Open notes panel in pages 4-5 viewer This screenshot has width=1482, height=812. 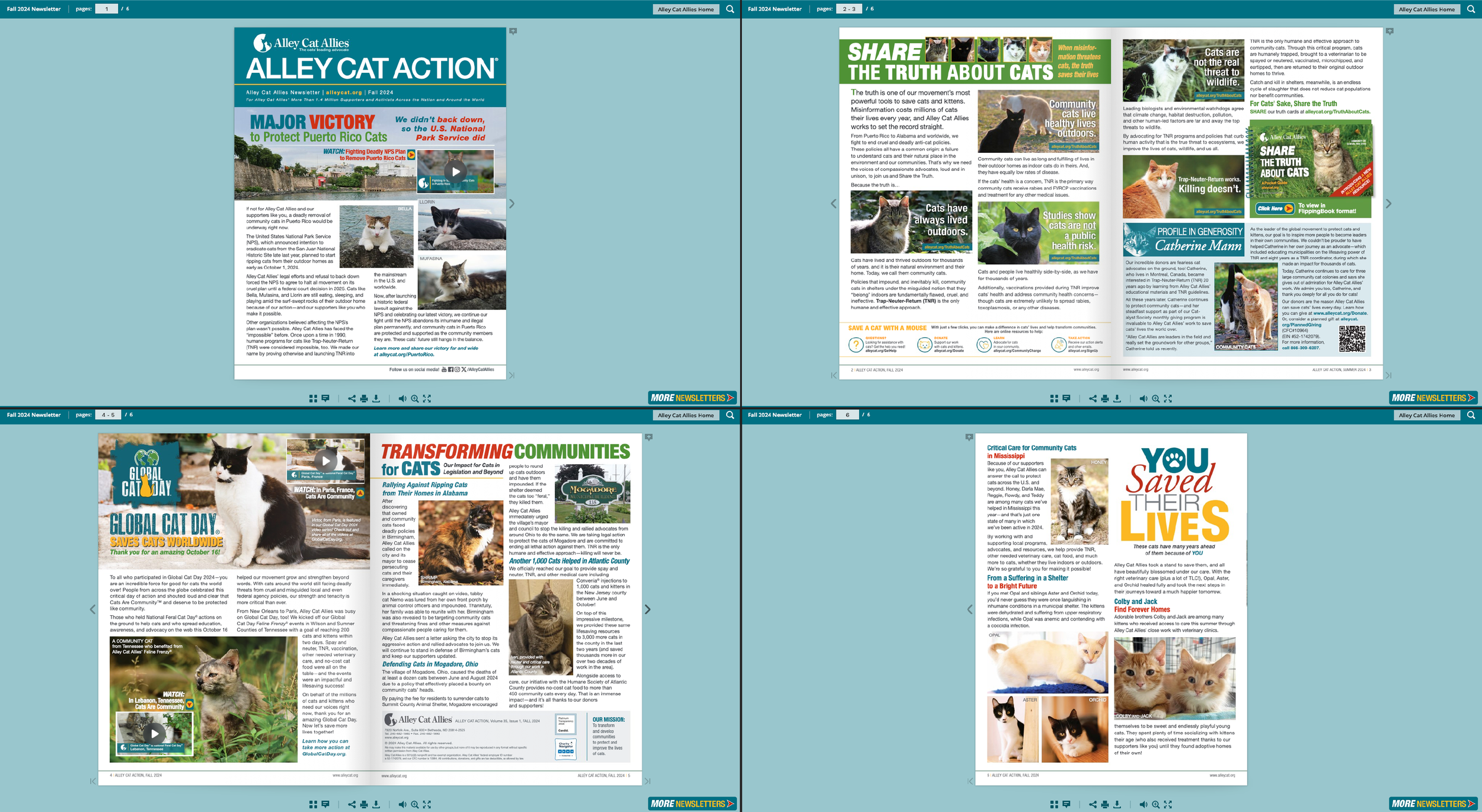pos(325,804)
